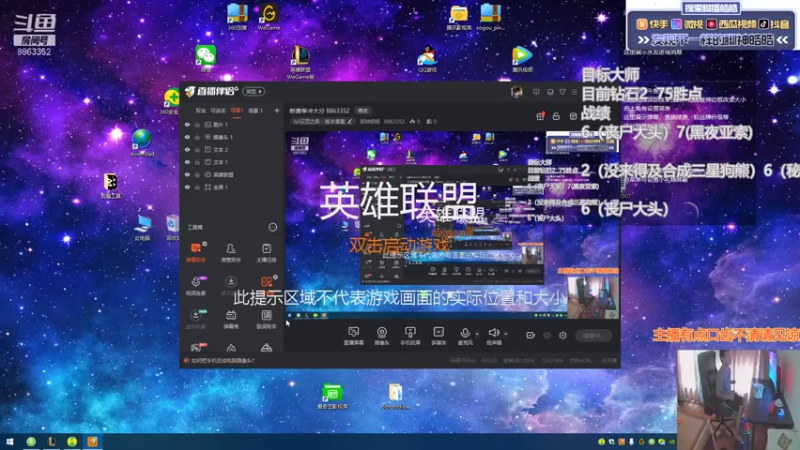Image resolution: width=800 pixels, height=450 pixels.
Task: Toggle lock on 摄像头 1 layer
Action: coord(197,137)
